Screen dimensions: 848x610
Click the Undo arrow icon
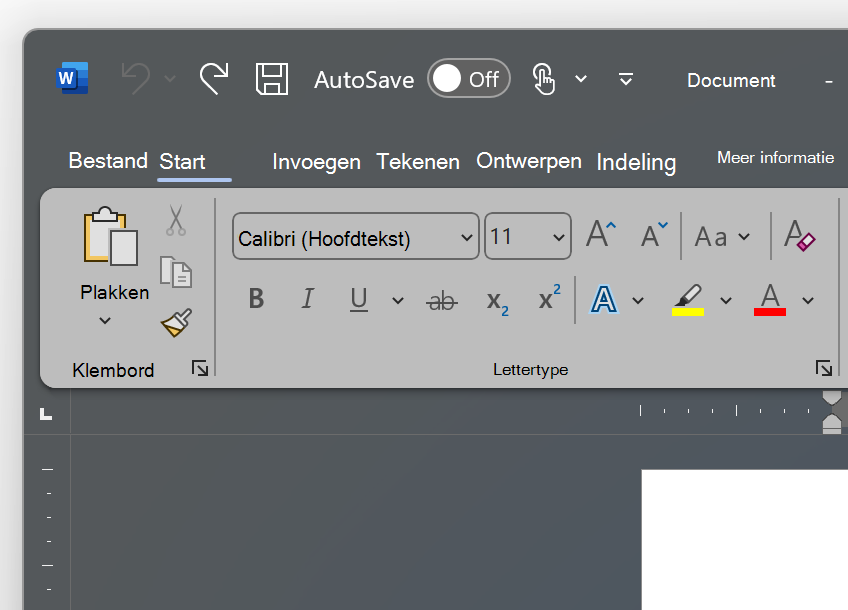click(135, 78)
